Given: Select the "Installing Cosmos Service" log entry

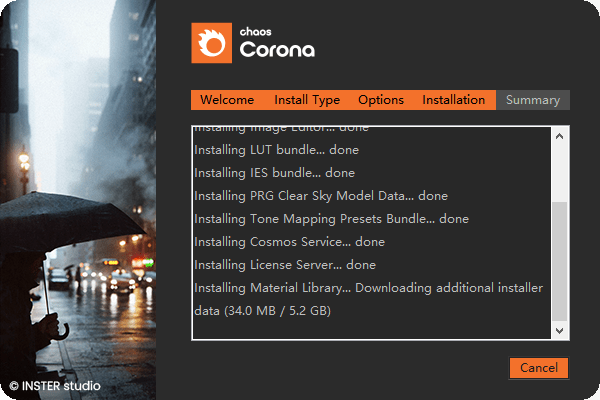Looking at the screenshot, I should [289, 242].
